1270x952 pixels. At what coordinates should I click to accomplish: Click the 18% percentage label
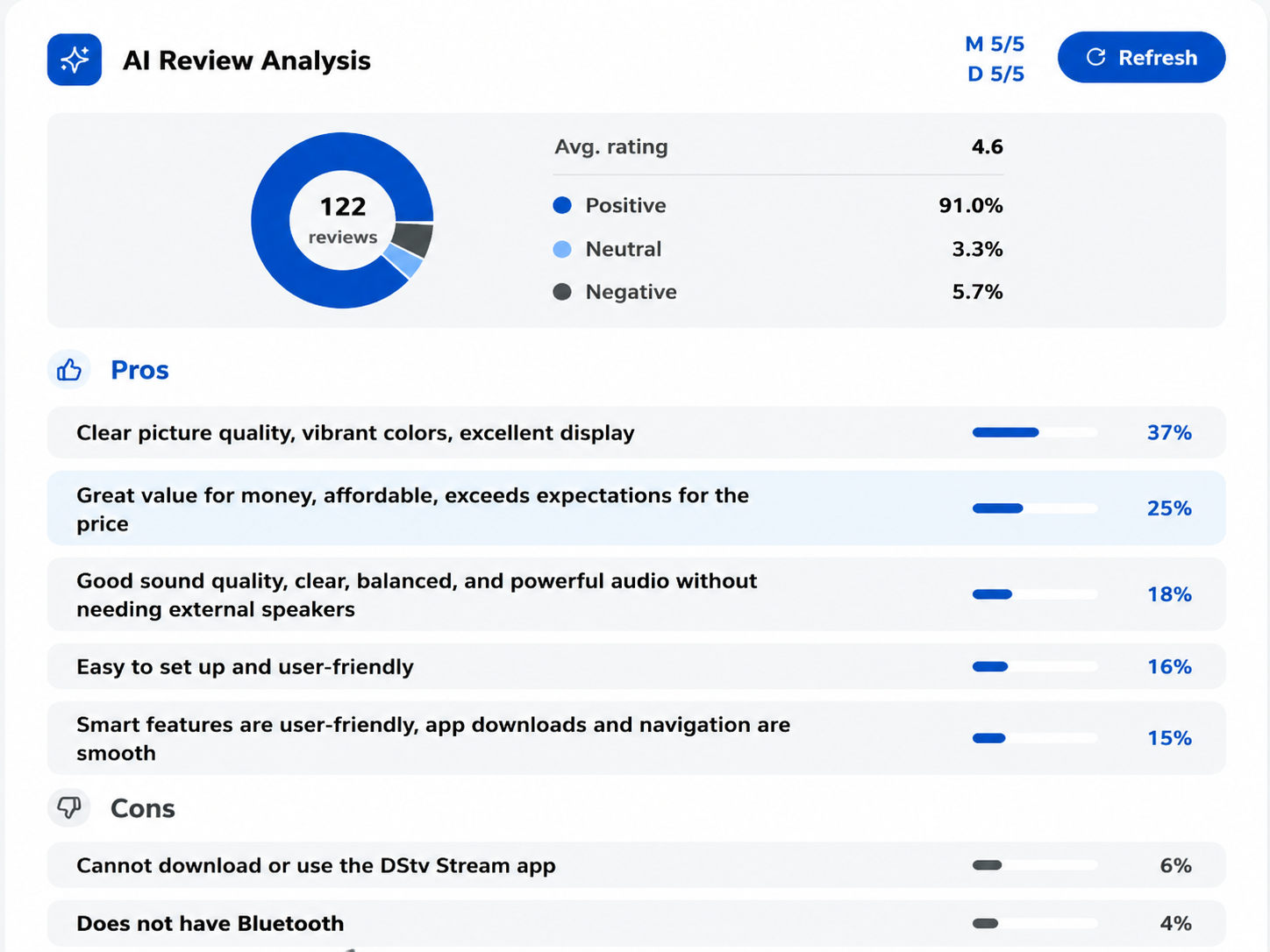pos(1169,594)
